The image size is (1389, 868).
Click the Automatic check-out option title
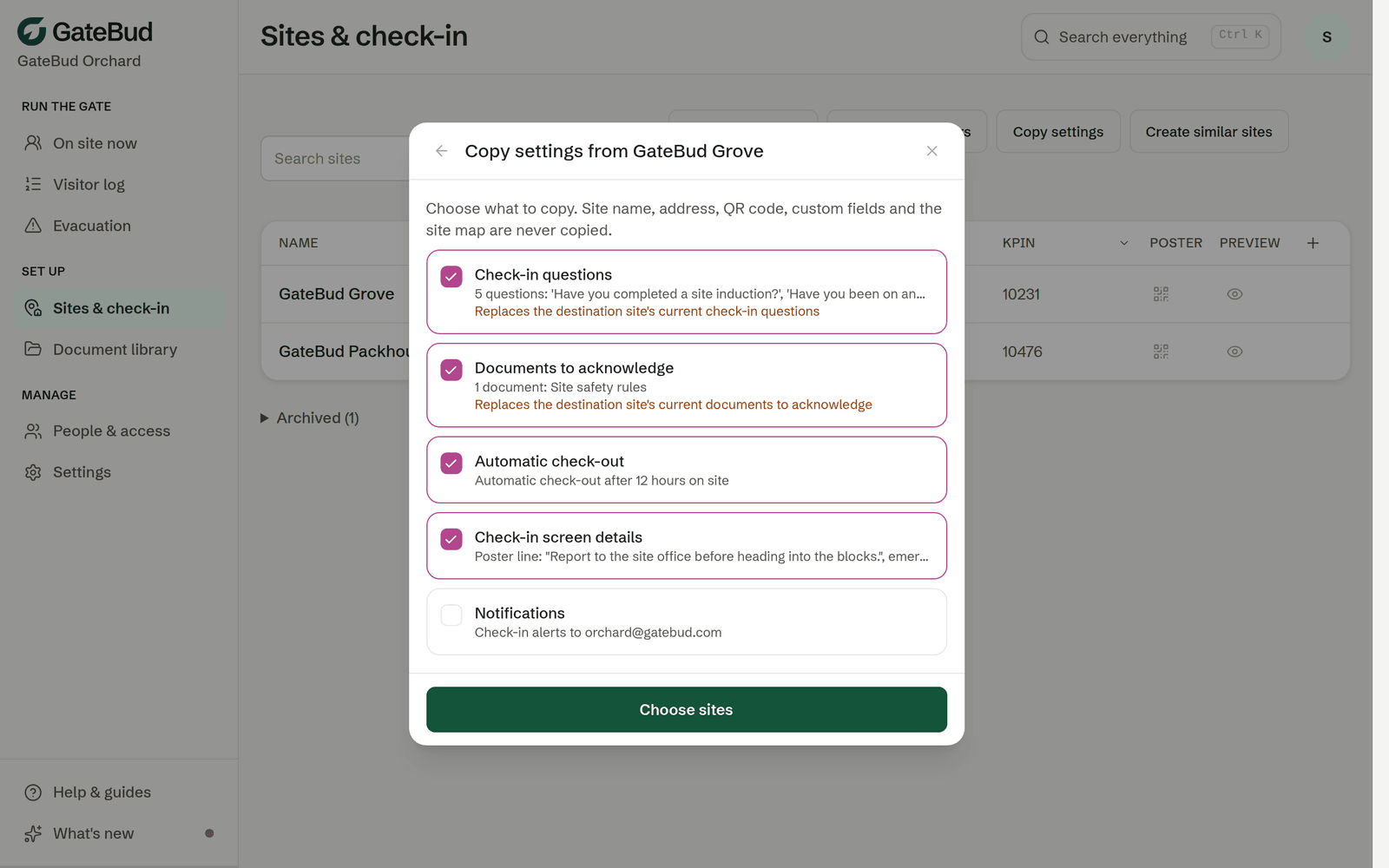550,461
